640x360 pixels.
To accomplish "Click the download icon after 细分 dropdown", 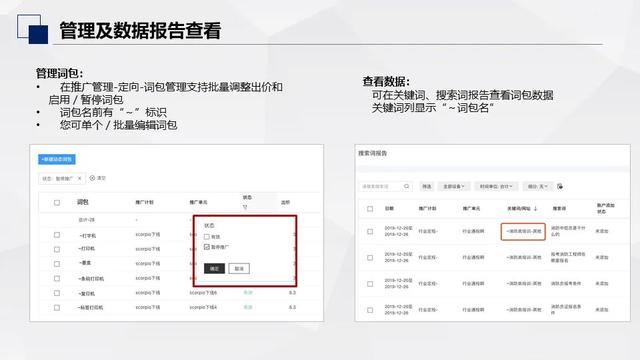I will click(x=560, y=186).
